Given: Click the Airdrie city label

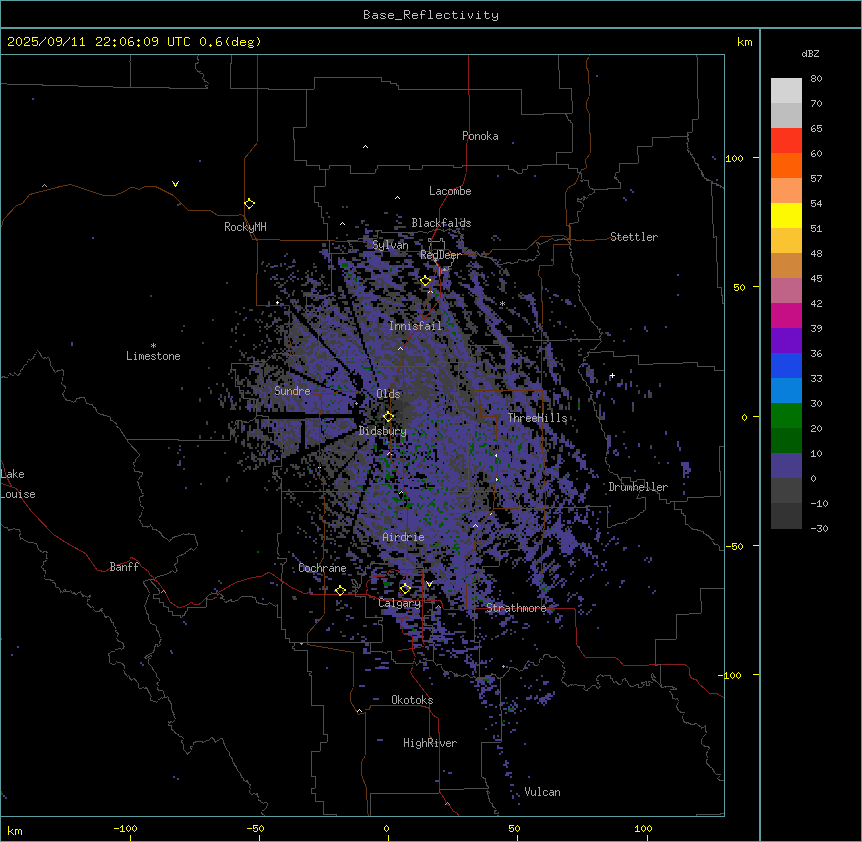Looking at the screenshot, I should click(404, 537).
